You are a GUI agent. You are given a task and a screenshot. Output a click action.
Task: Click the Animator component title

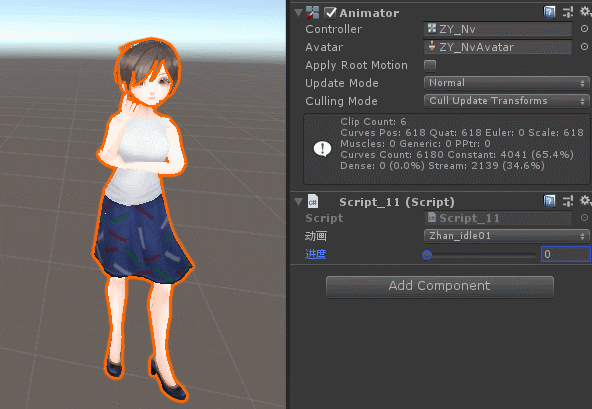tap(369, 13)
